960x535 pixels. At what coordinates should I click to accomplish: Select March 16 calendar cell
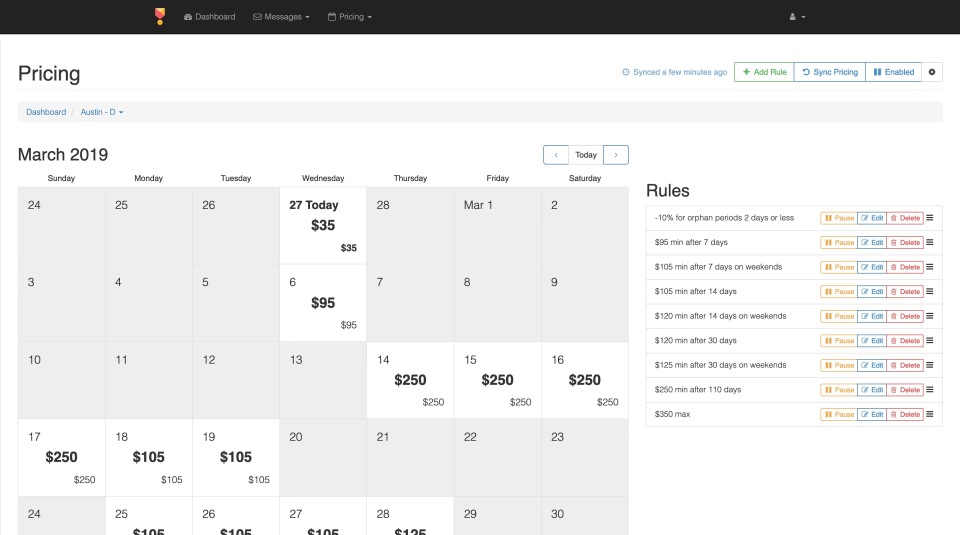coord(585,380)
